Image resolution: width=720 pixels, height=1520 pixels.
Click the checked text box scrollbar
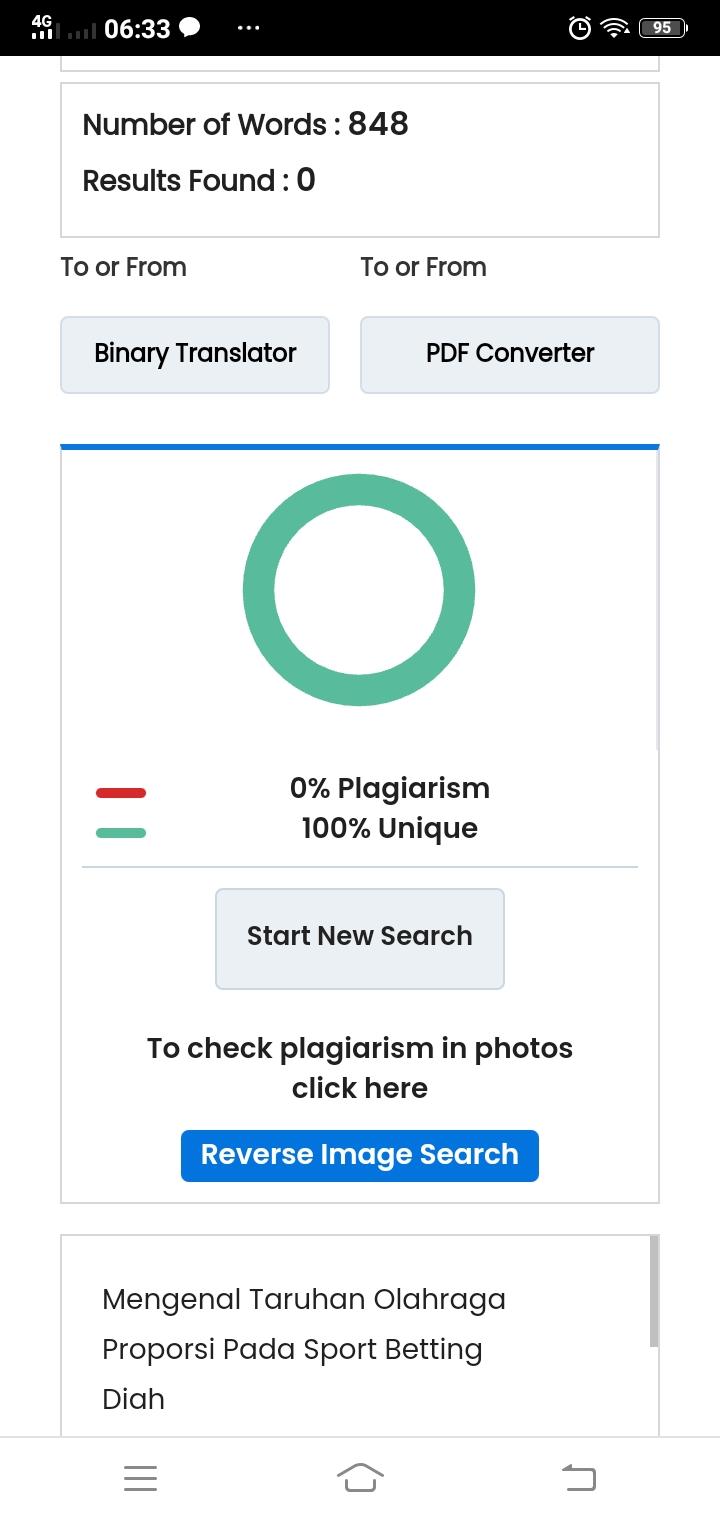655,1291
